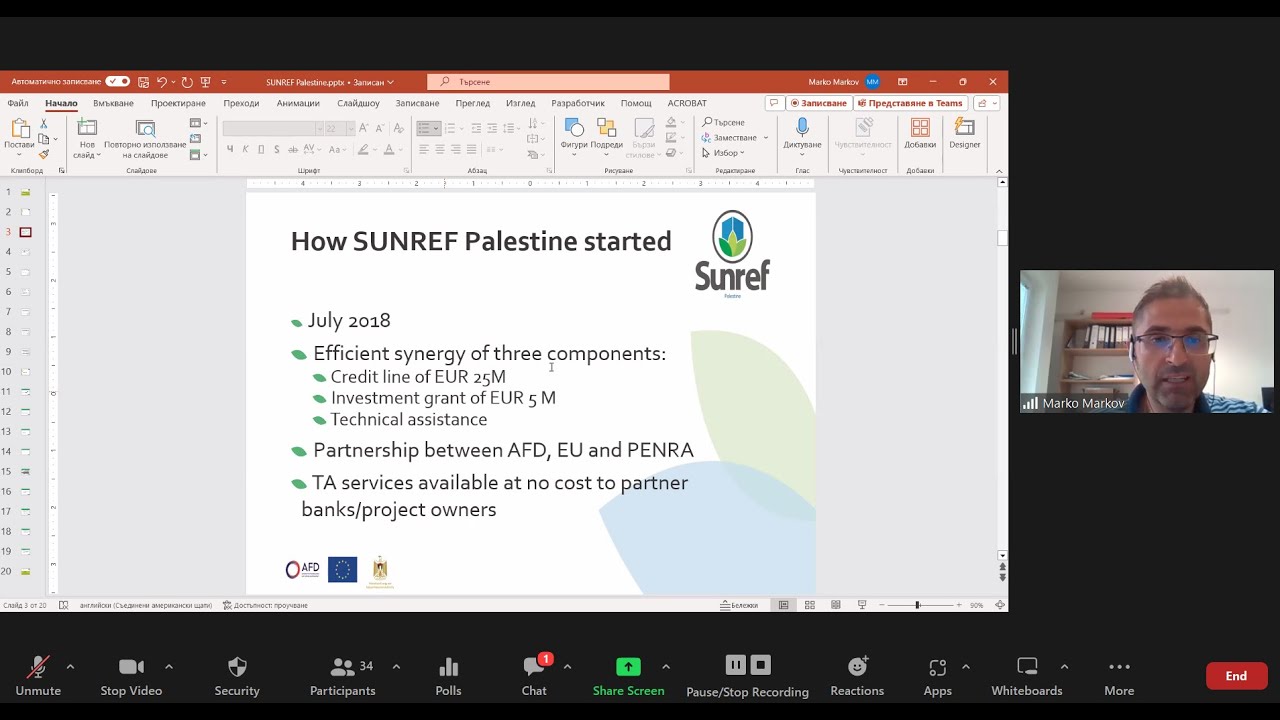Open Zoom Reactions

(857, 677)
